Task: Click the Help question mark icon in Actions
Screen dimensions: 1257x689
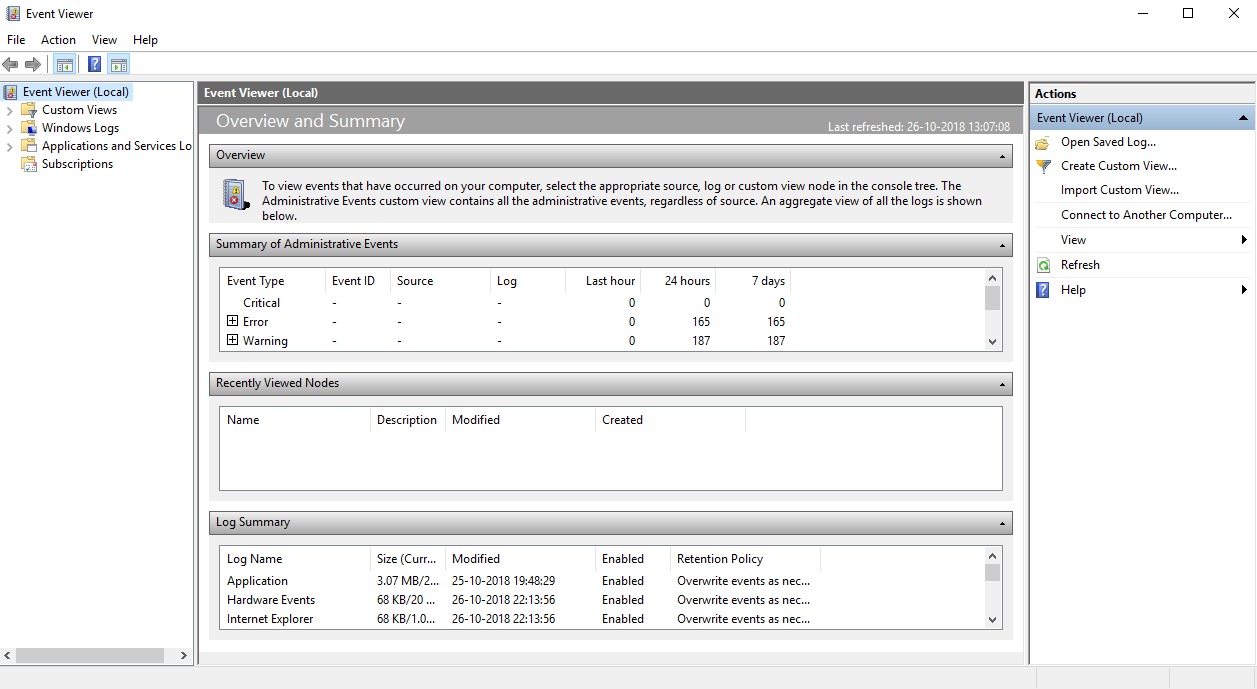Action: tap(1043, 290)
